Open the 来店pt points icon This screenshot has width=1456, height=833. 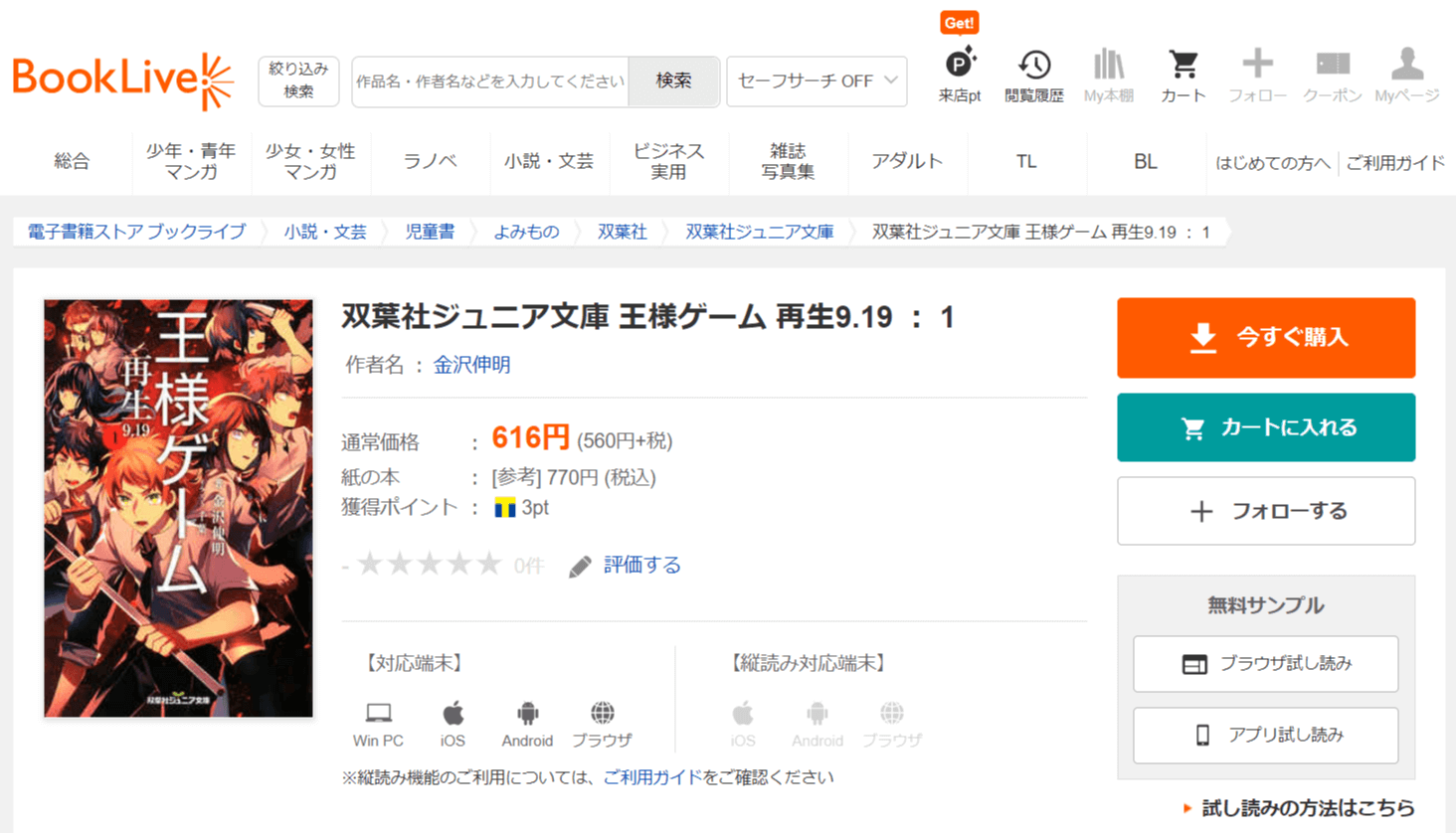[x=960, y=75]
